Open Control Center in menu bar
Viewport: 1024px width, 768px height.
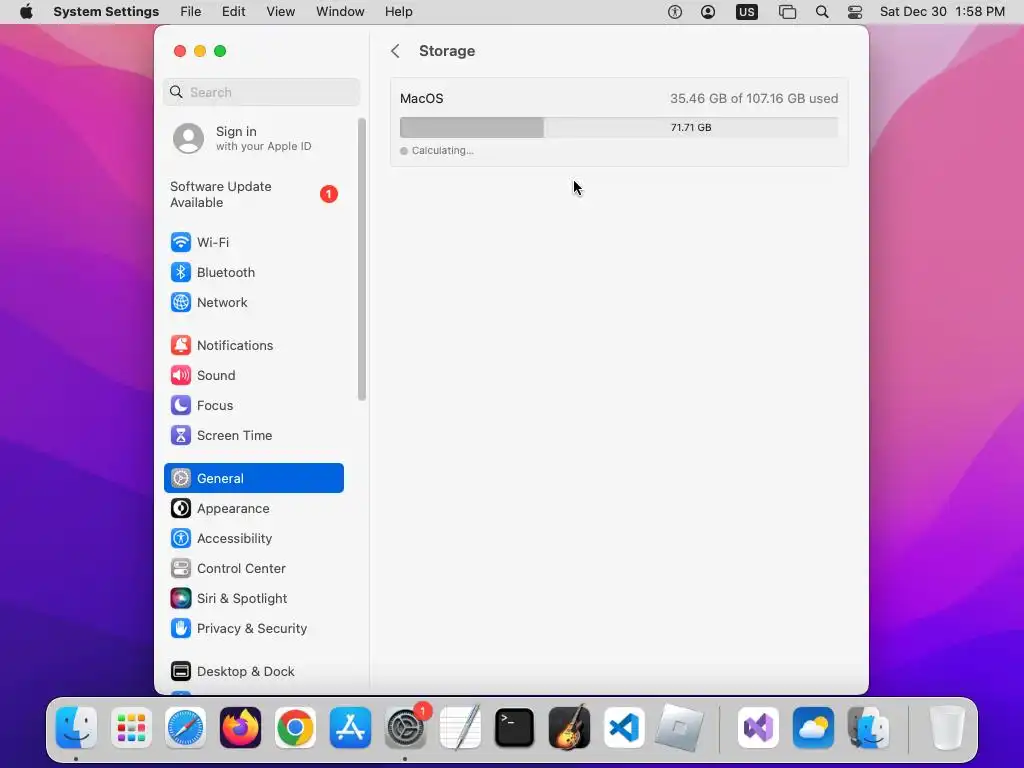tap(855, 12)
